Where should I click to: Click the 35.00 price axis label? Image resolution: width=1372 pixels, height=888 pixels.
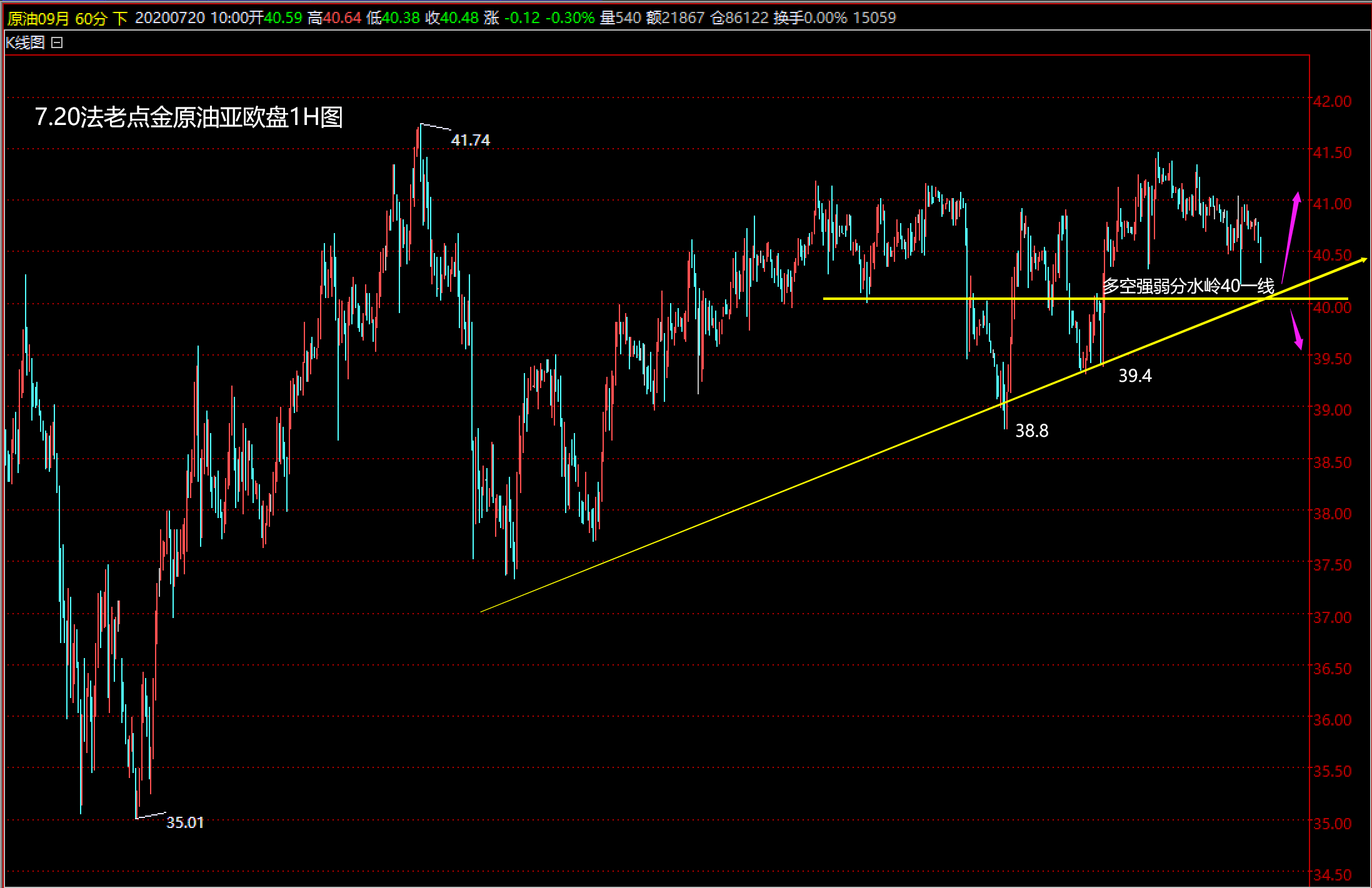(1332, 824)
